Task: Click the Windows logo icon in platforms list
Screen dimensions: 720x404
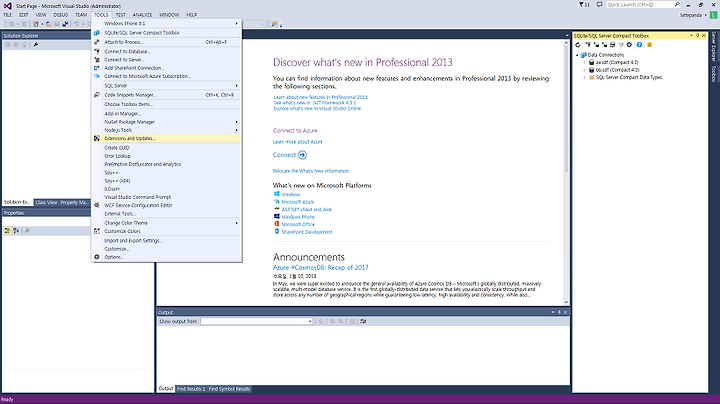Action: pos(276,194)
